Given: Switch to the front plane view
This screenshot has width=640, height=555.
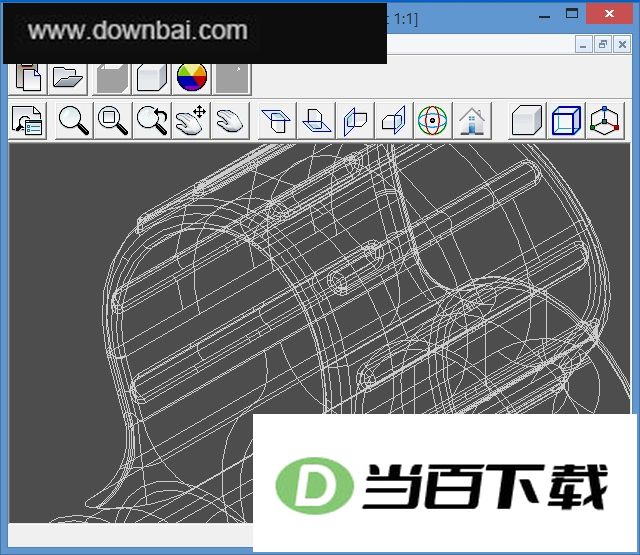Looking at the screenshot, I should [x=355, y=121].
